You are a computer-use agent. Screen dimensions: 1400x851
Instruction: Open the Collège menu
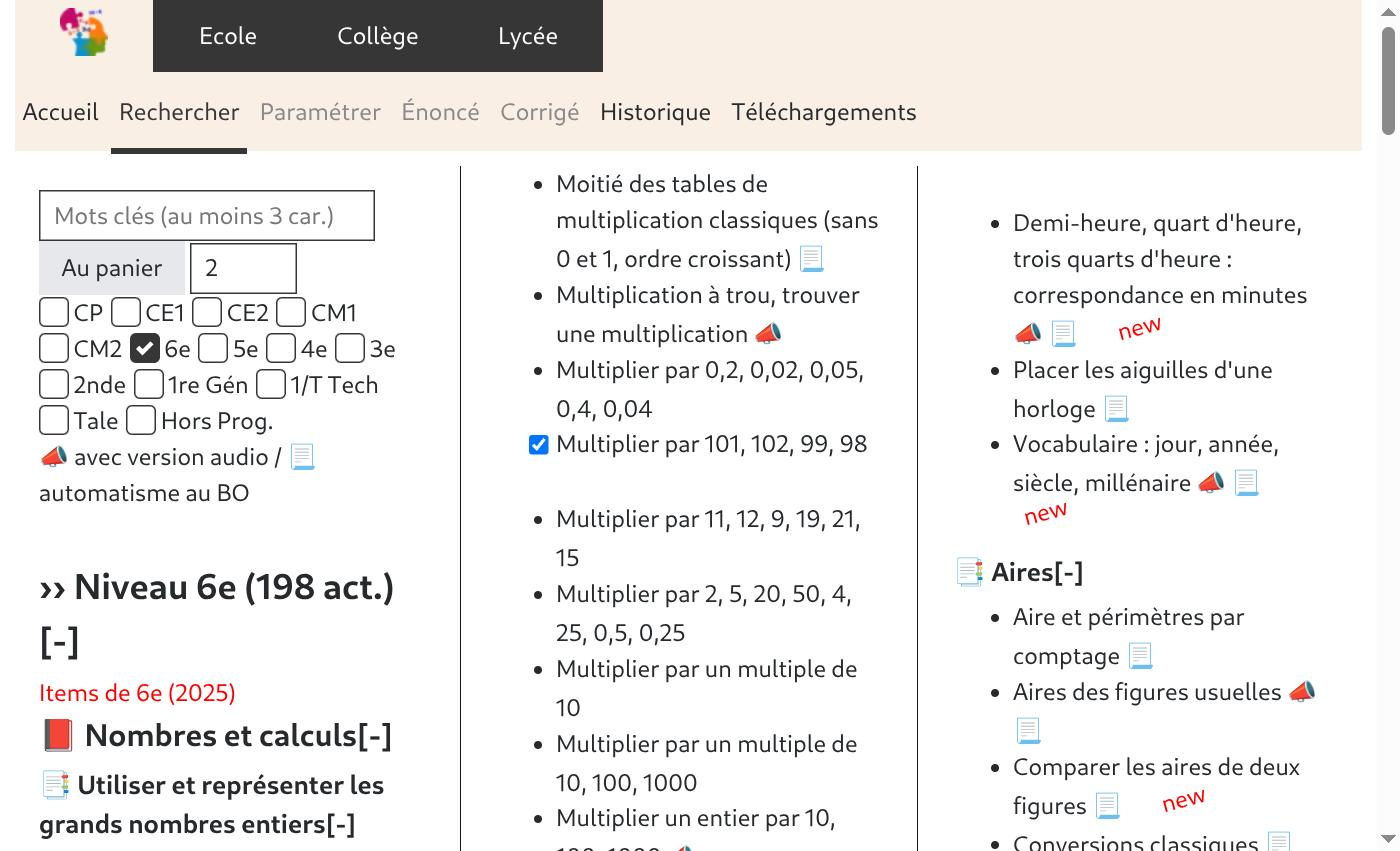pyautogui.click(x=378, y=36)
